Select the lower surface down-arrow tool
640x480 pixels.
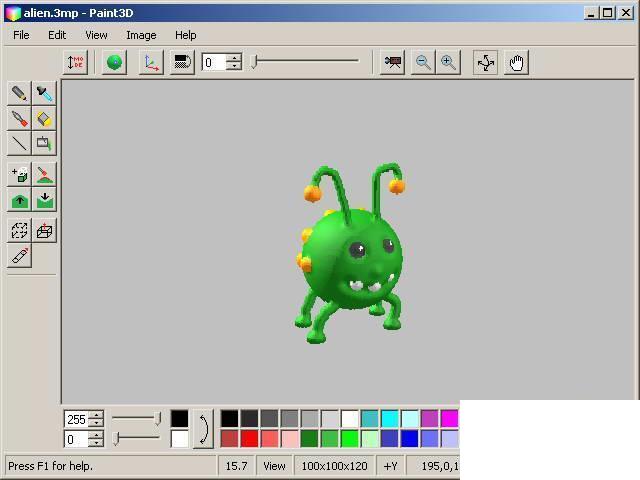pyautogui.click(x=44, y=200)
